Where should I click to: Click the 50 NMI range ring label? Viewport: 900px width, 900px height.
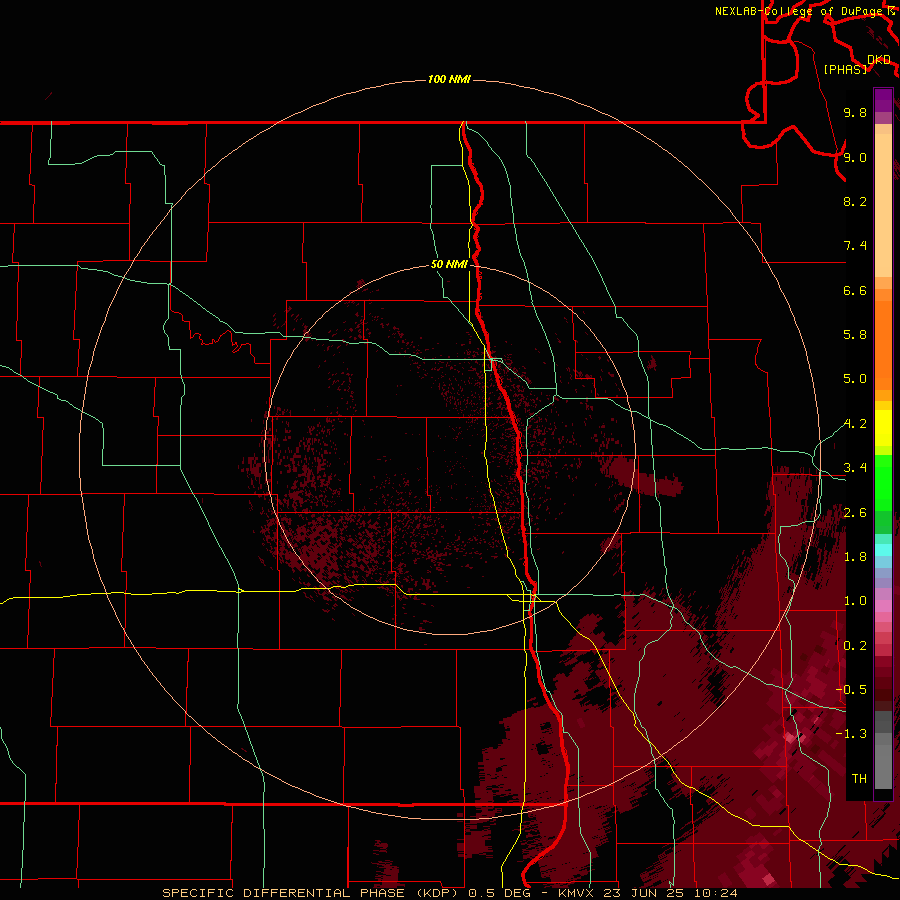click(449, 264)
